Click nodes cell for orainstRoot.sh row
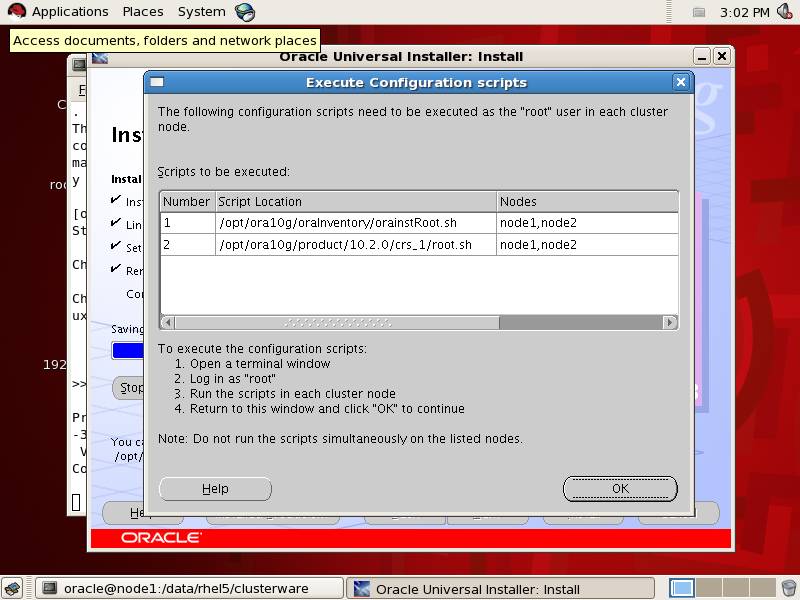Screen dimensions: 800x600 click(587, 223)
